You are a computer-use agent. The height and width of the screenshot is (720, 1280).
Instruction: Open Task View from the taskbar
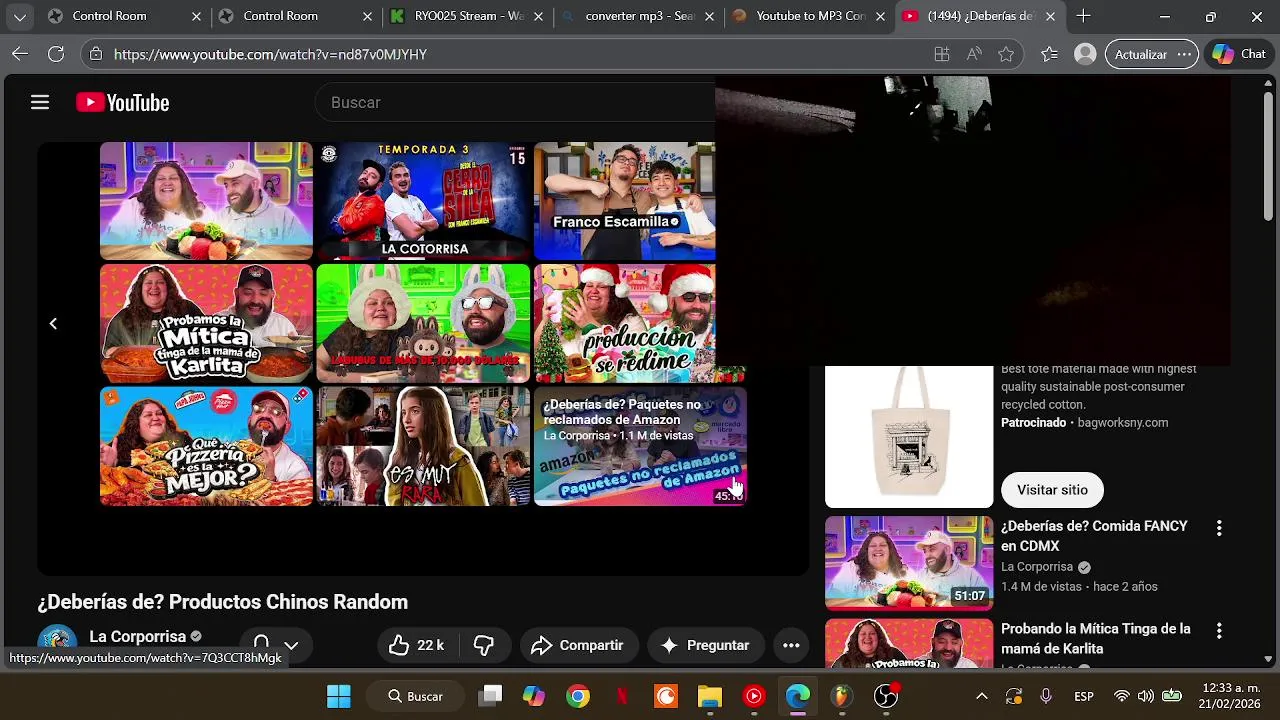[x=489, y=696]
